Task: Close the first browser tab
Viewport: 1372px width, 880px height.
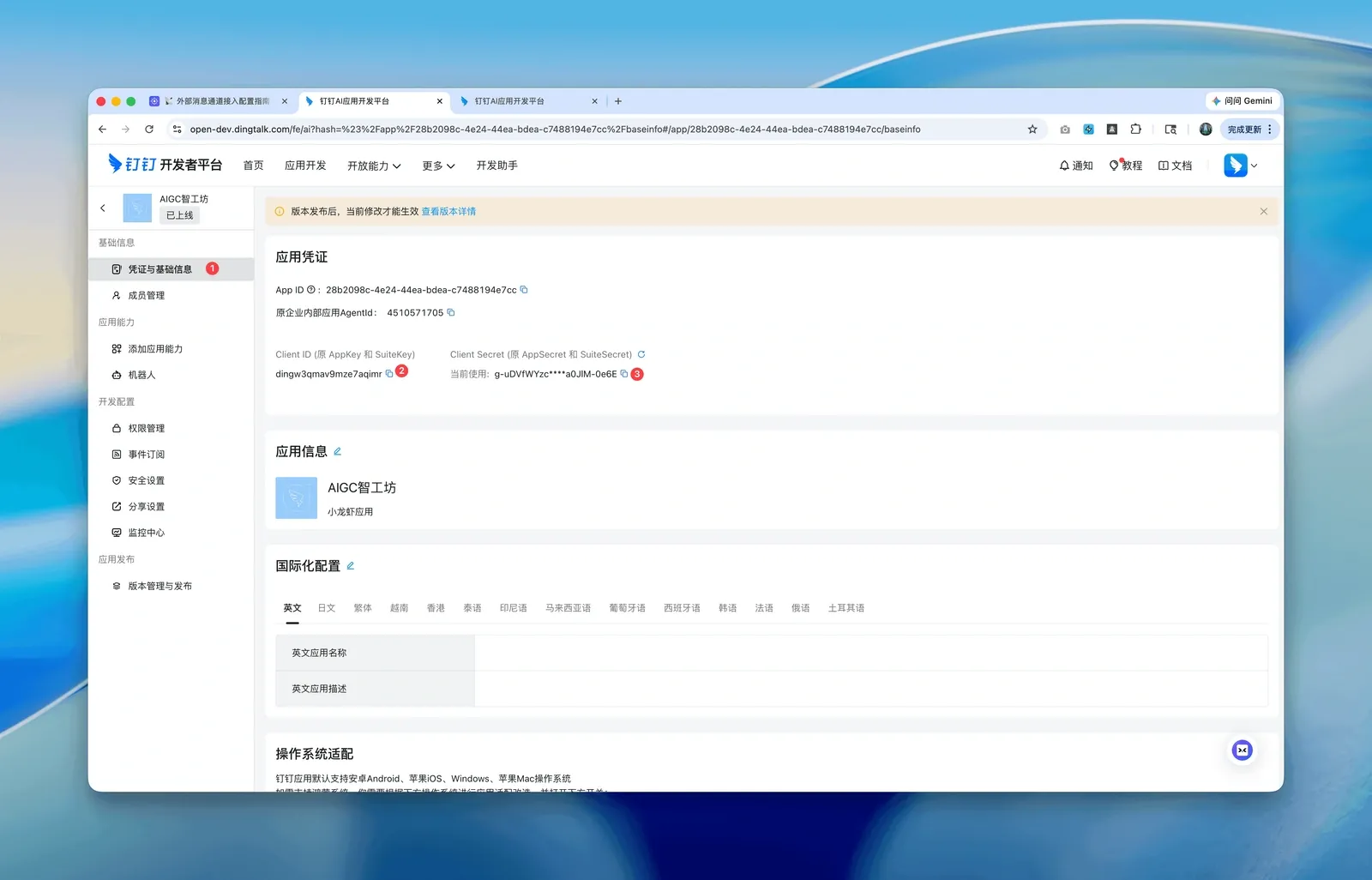Action: tap(285, 101)
